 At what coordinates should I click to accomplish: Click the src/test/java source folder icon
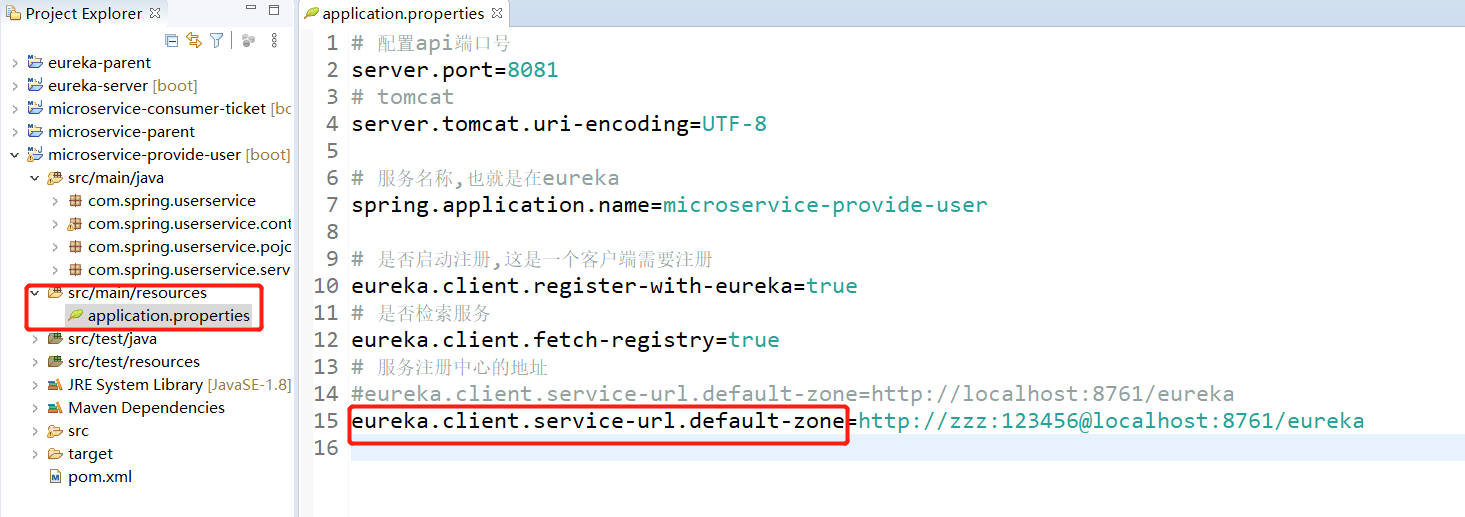tap(55, 339)
